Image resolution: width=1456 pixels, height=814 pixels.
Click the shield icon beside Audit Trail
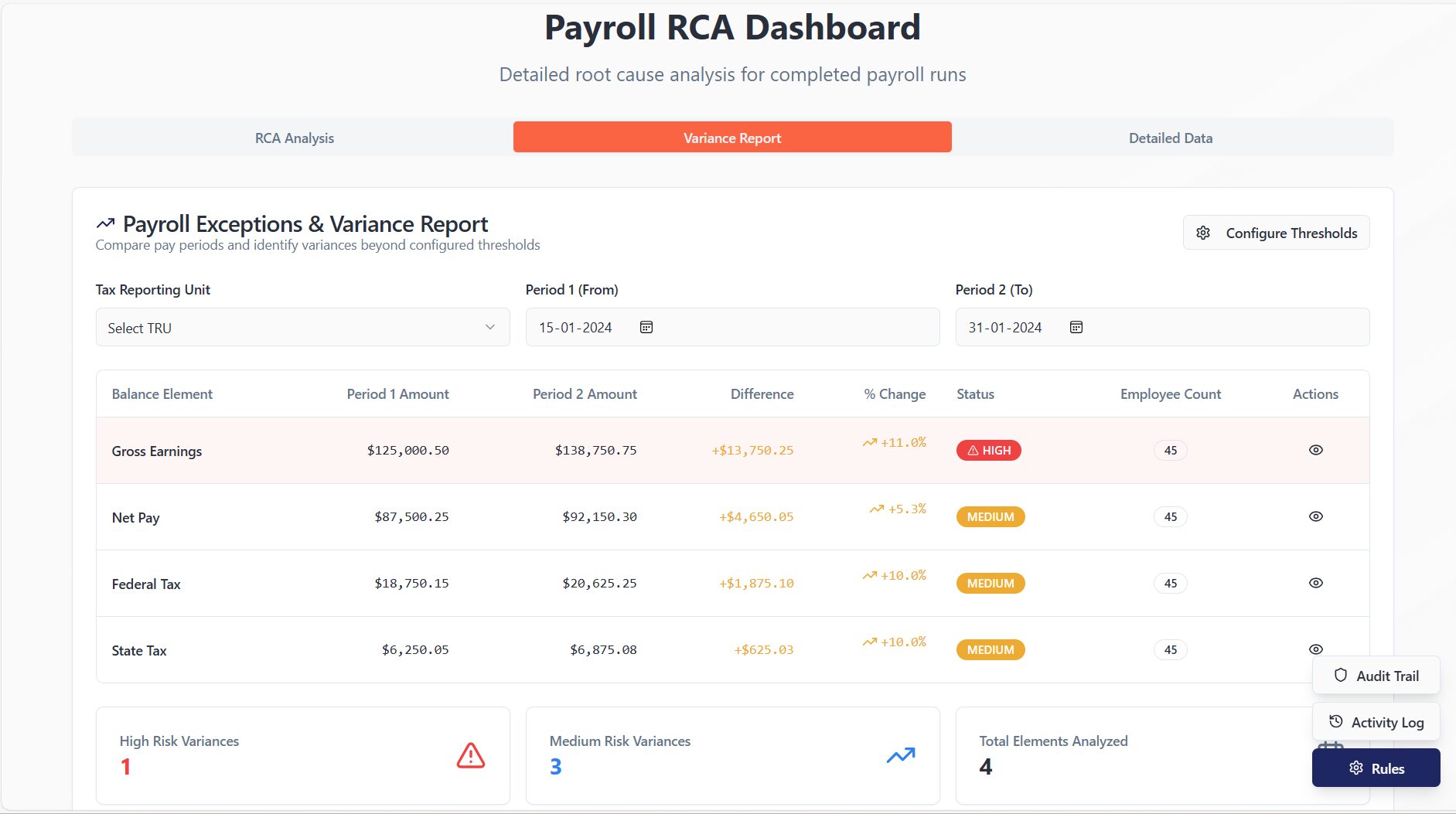pos(1341,675)
